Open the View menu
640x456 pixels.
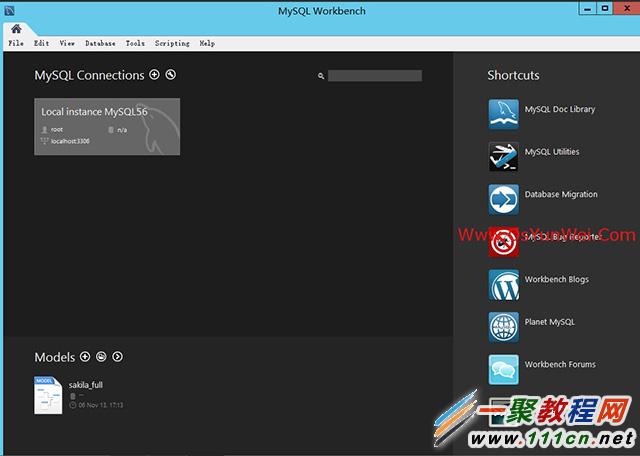(67, 43)
